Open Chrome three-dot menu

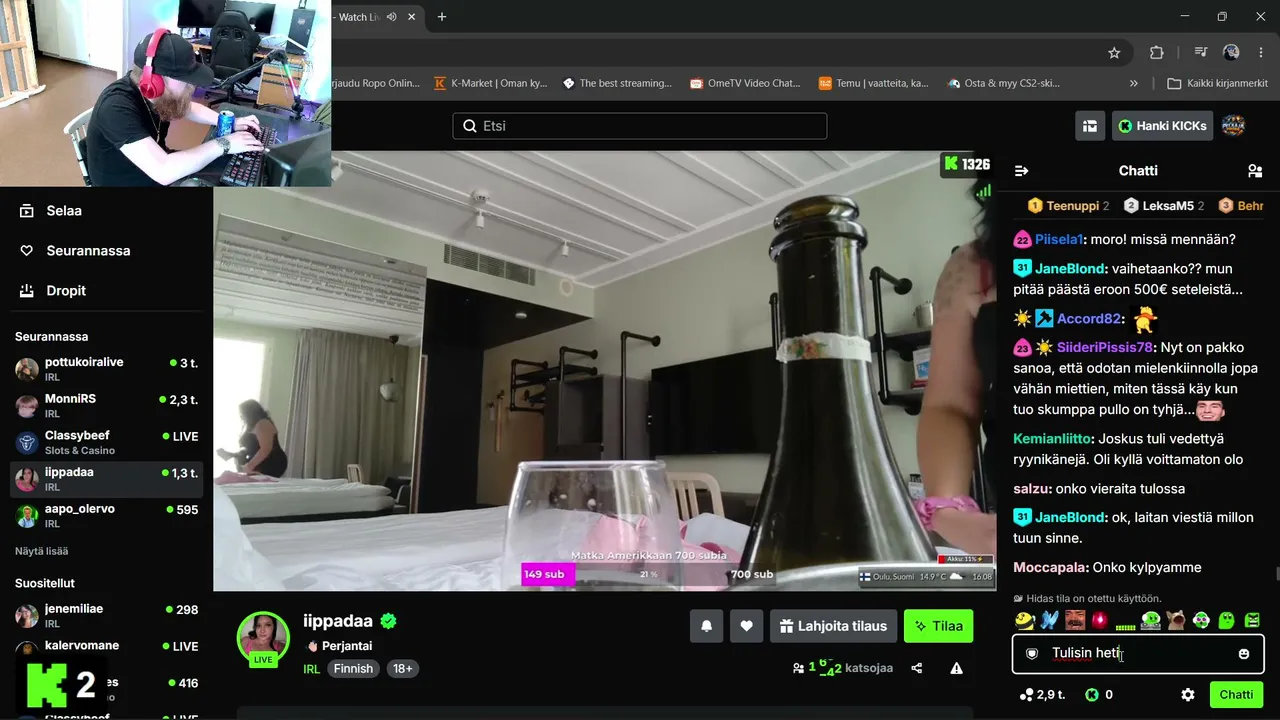coord(1261,52)
